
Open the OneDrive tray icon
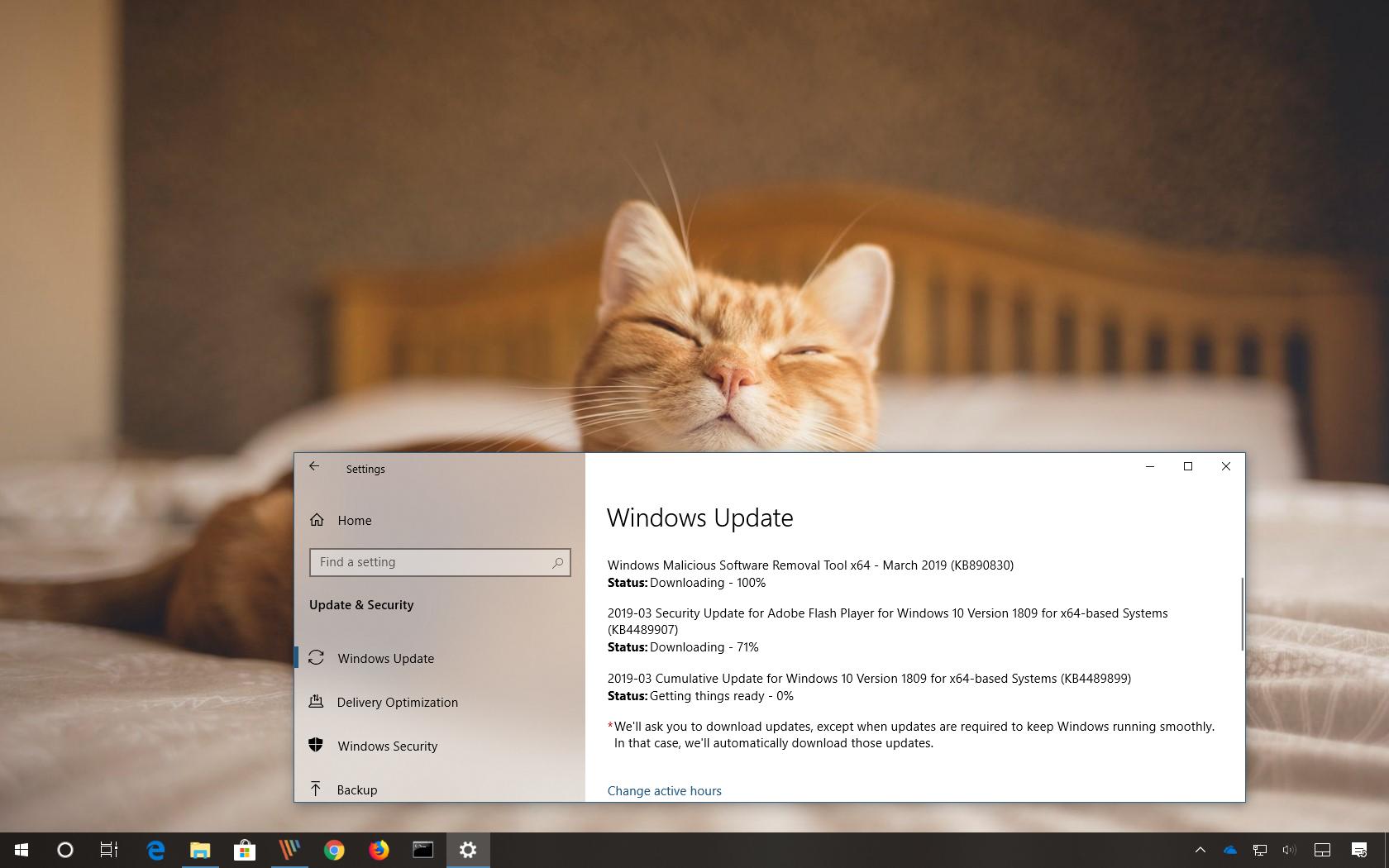tap(1230, 850)
